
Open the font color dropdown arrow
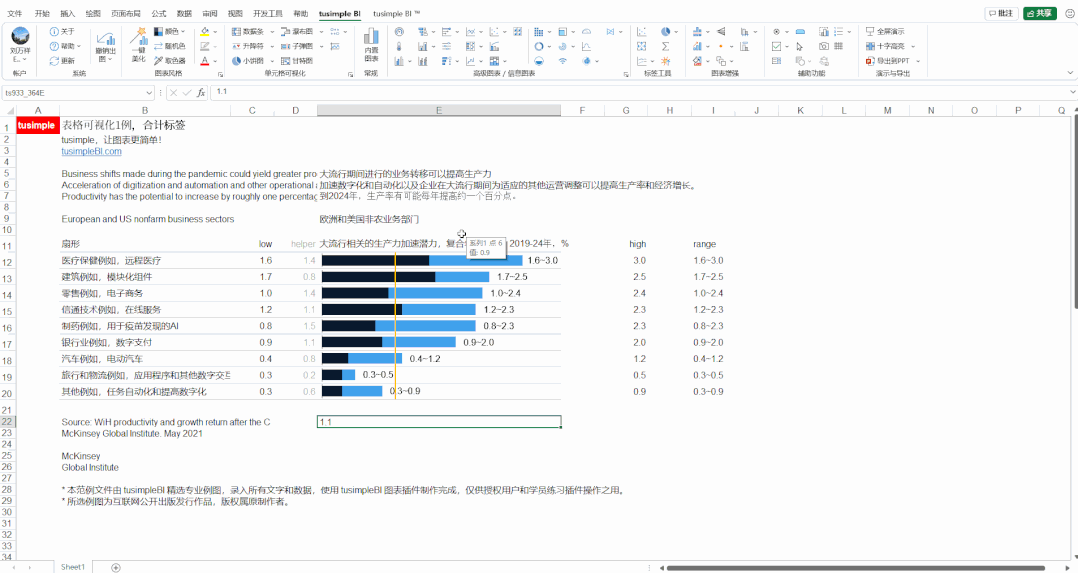[x=215, y=61]
